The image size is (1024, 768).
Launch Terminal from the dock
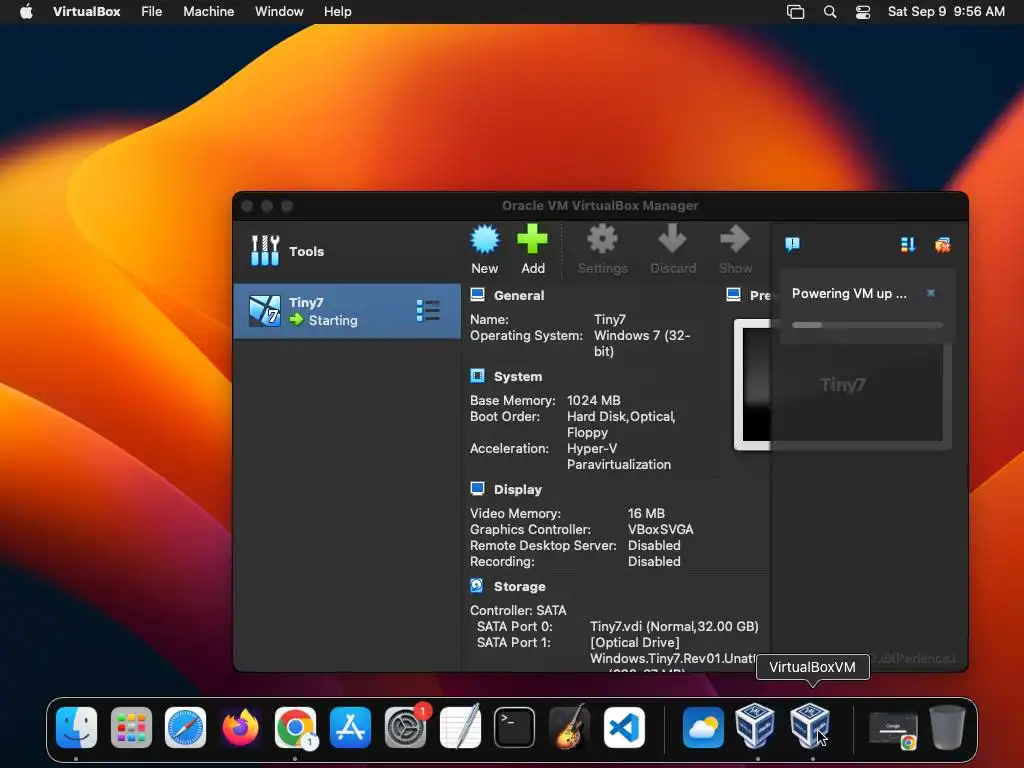pos(515,727)
